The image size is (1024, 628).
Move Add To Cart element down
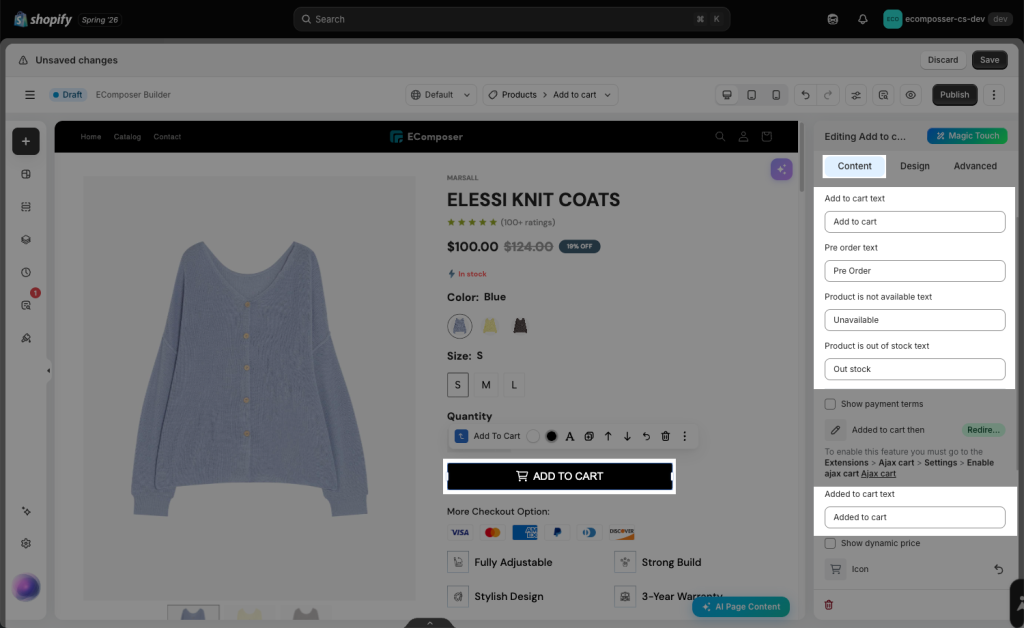click(627, 436)
